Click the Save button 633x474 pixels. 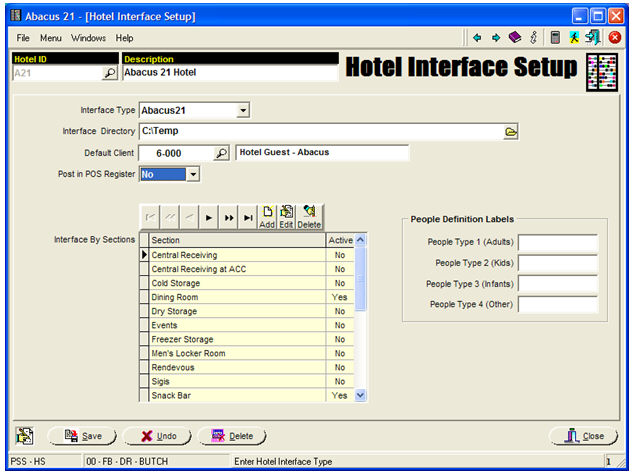pyautogui.click(x=82, y=436)
